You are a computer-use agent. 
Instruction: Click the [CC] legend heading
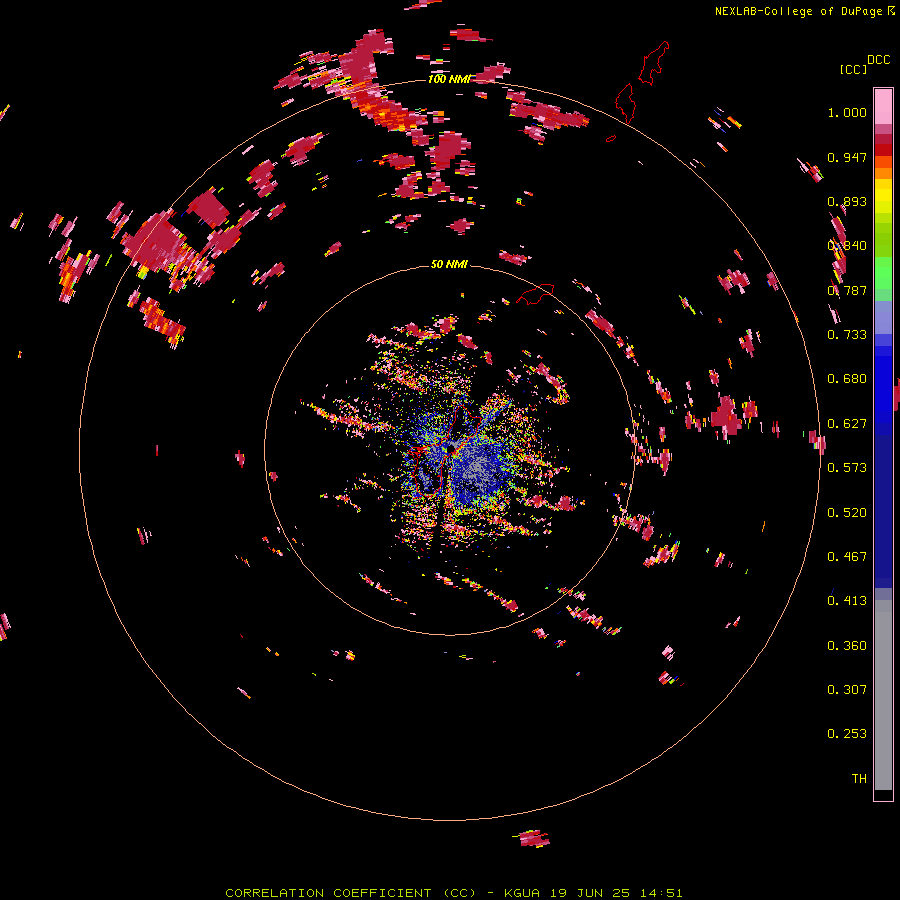pos(853,69)
